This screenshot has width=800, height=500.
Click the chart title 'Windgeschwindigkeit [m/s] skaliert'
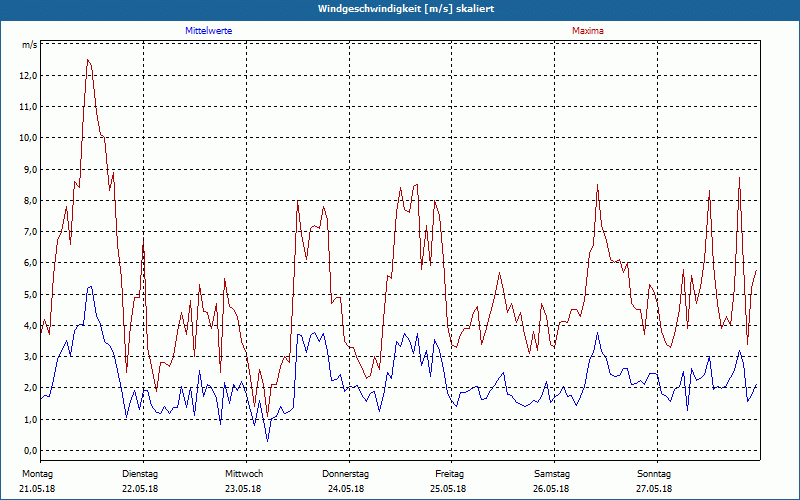[x=406, y=9]
